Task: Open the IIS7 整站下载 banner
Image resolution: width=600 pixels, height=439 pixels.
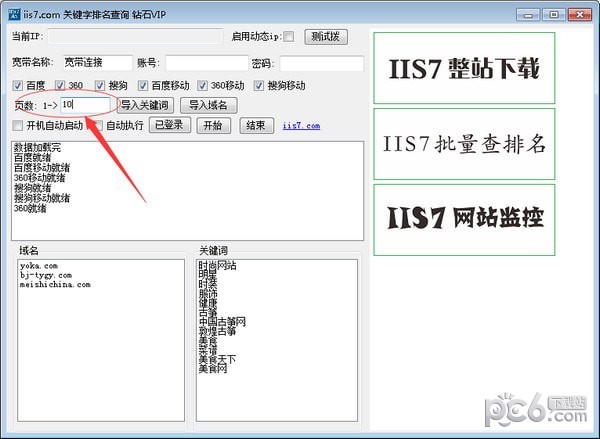Action: tap(464, 68)
